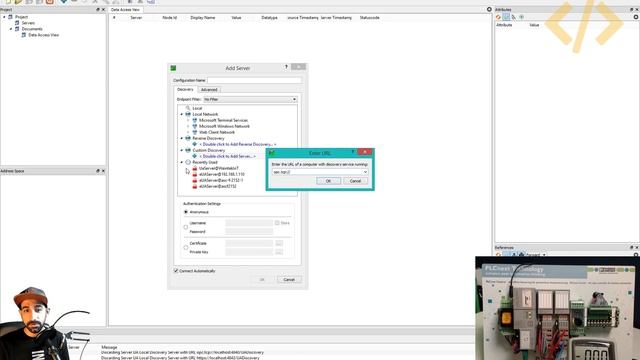The width and height of the screenshot is (640, 360).
Task: Click the Servers icon in Project tree
Action: [17, 23]
